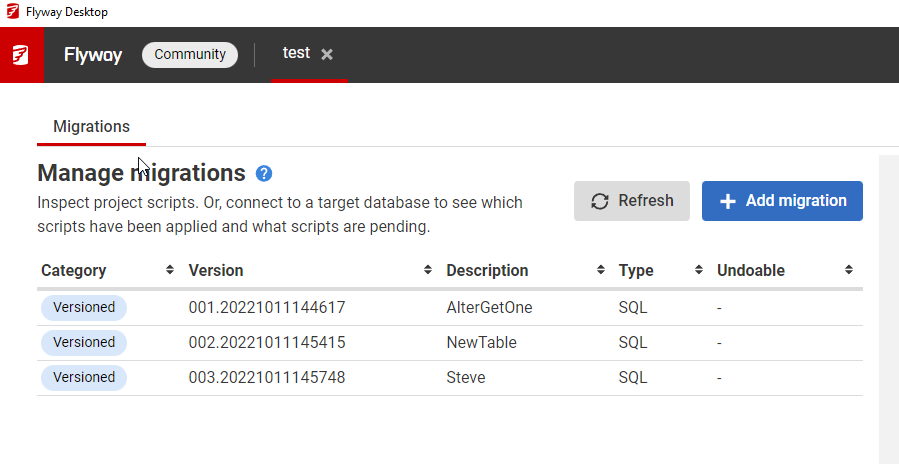Click version 003.20221011145748 cell
The height and width of the screenshot is (464, 899).
267,378
